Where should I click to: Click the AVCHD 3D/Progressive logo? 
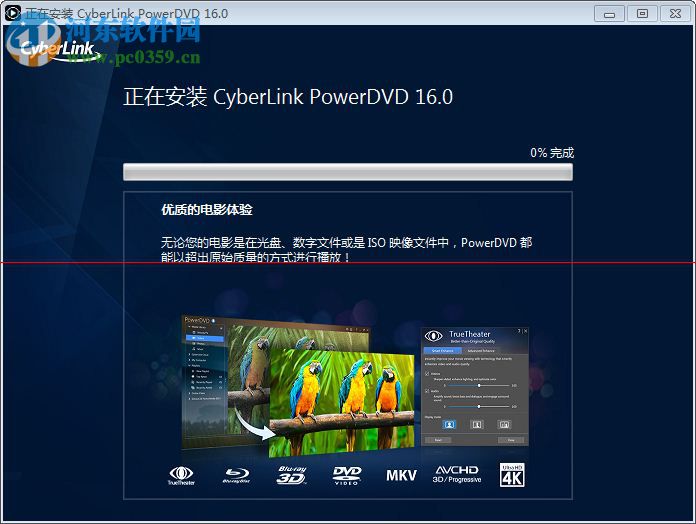[457, 474]
